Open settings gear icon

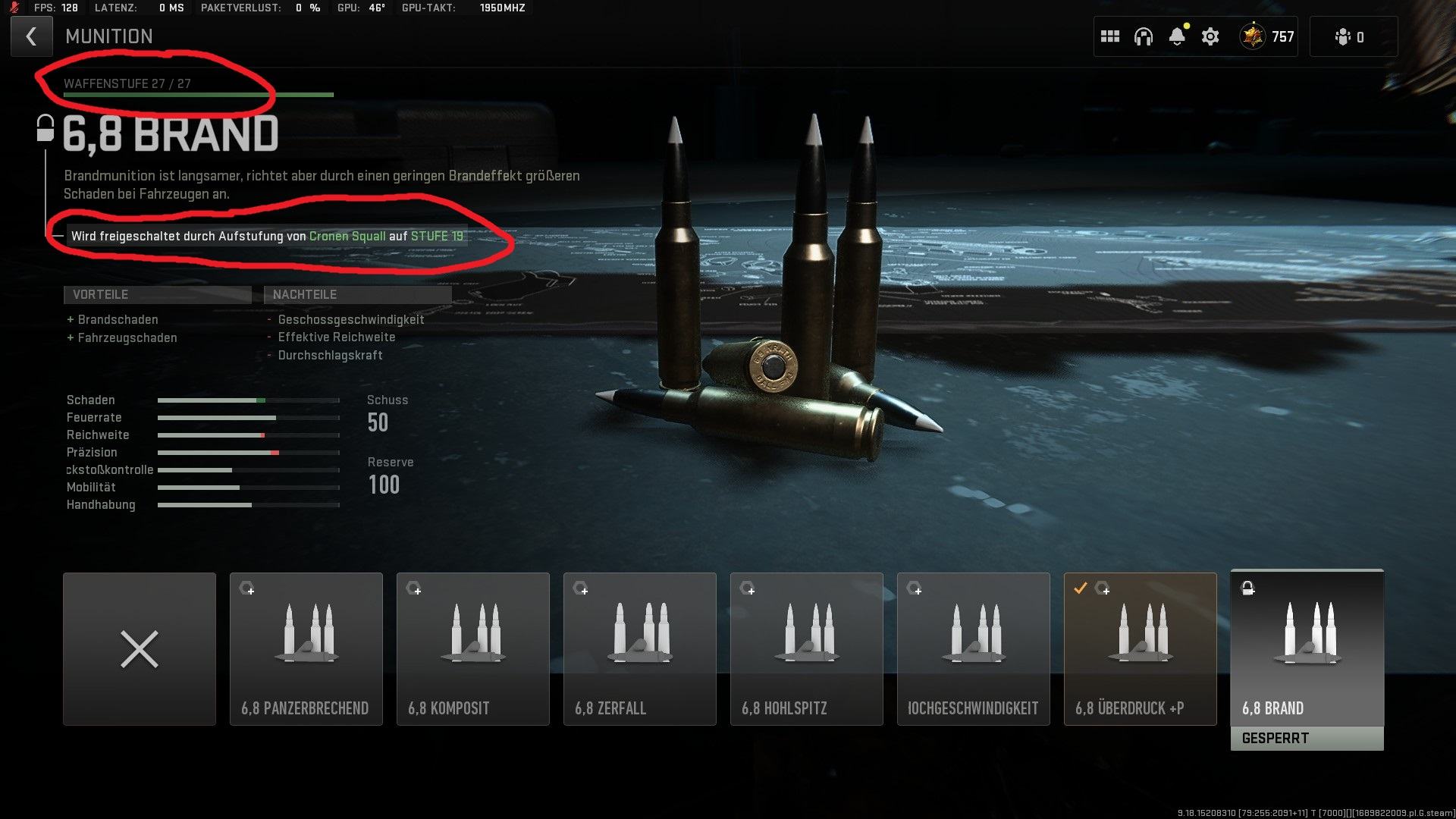pos(1210,36)
